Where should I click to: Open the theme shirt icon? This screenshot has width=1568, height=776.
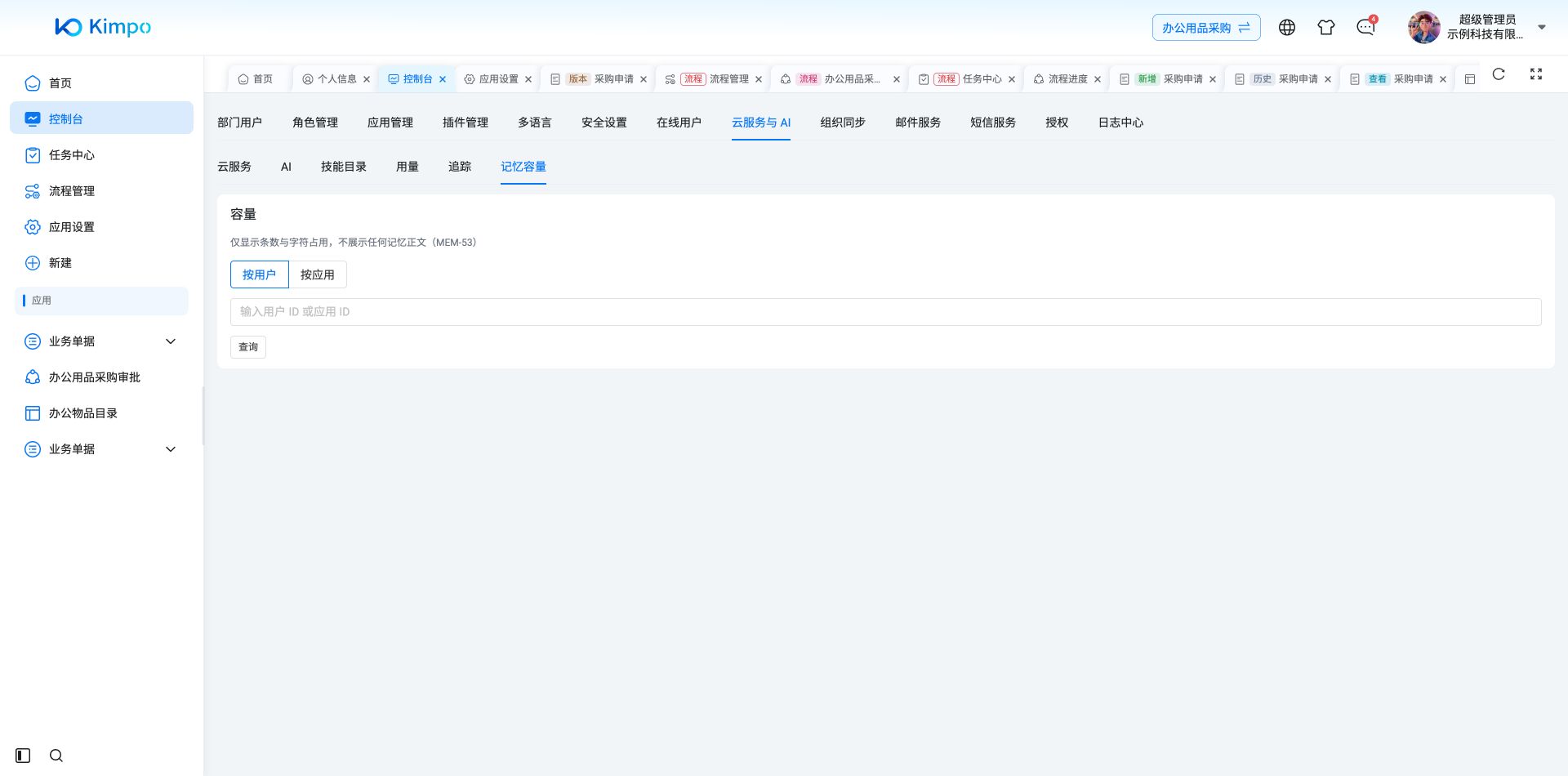point(1326,28)
